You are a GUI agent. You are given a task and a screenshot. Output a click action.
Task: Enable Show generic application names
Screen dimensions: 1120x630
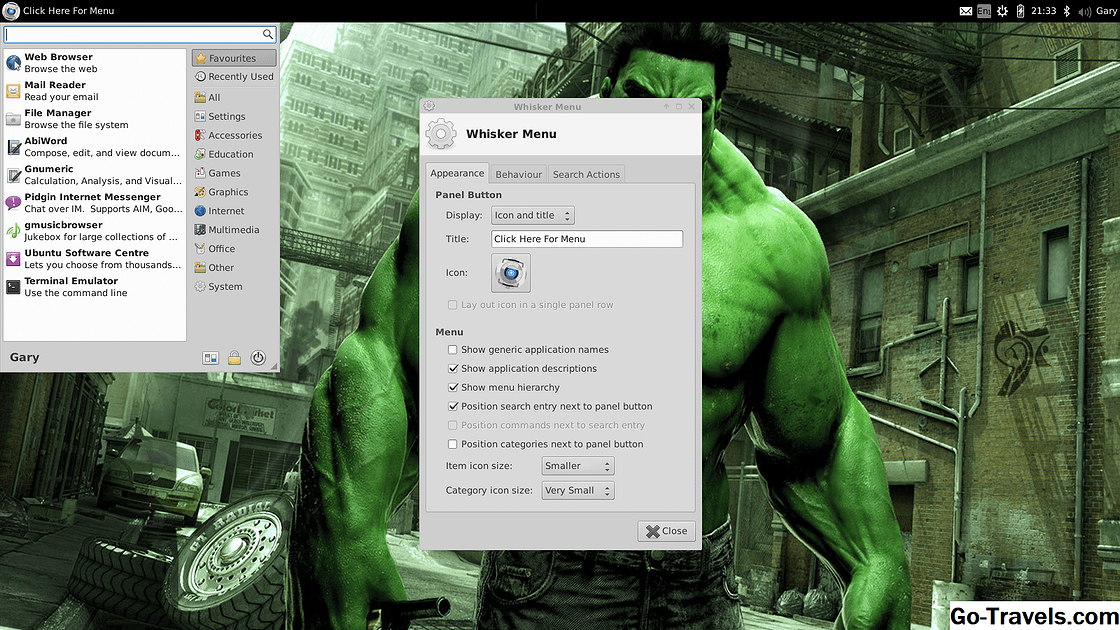[x=453, y=350]
